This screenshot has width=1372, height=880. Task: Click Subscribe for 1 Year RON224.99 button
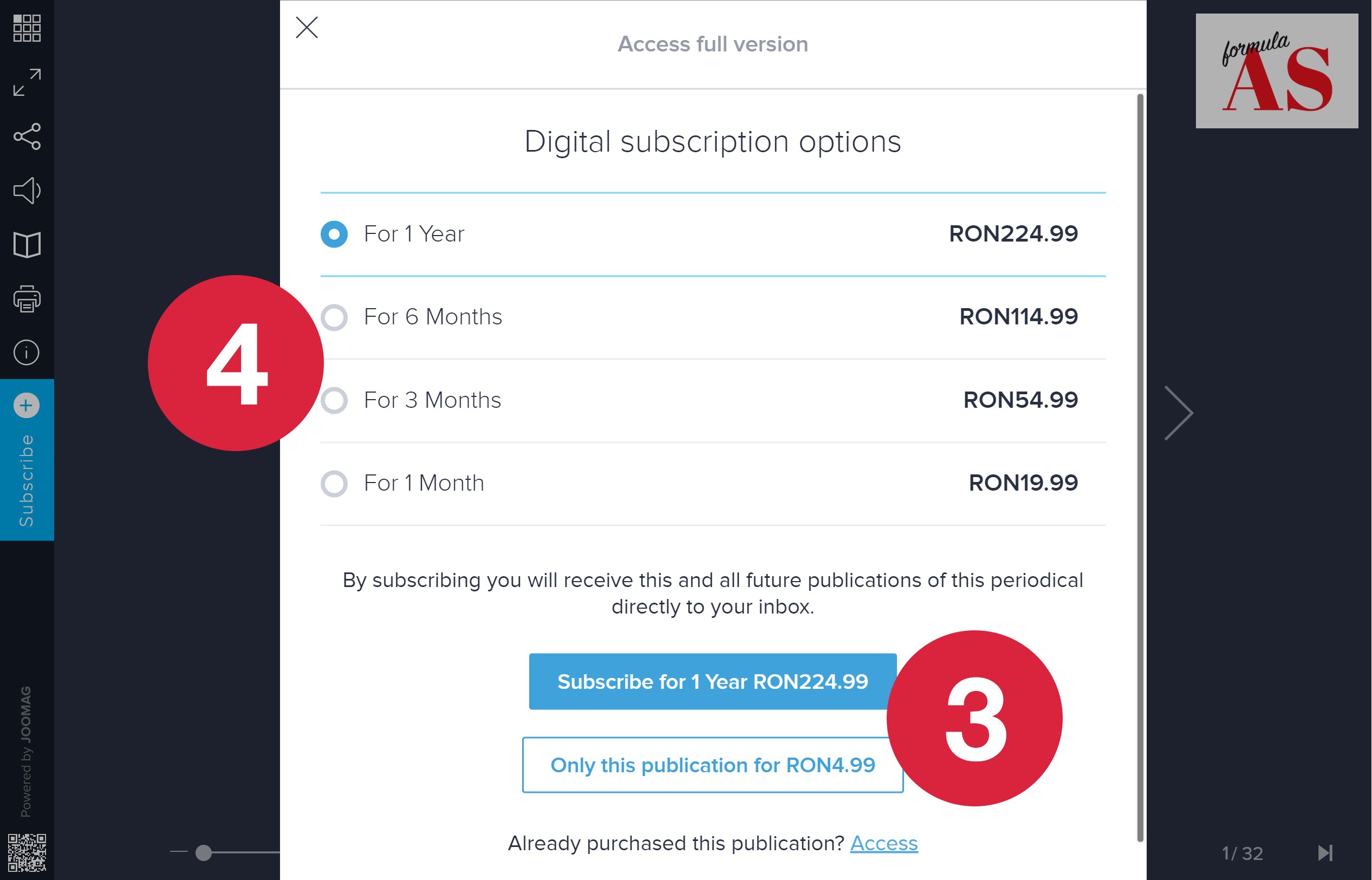tap(713, 682)
